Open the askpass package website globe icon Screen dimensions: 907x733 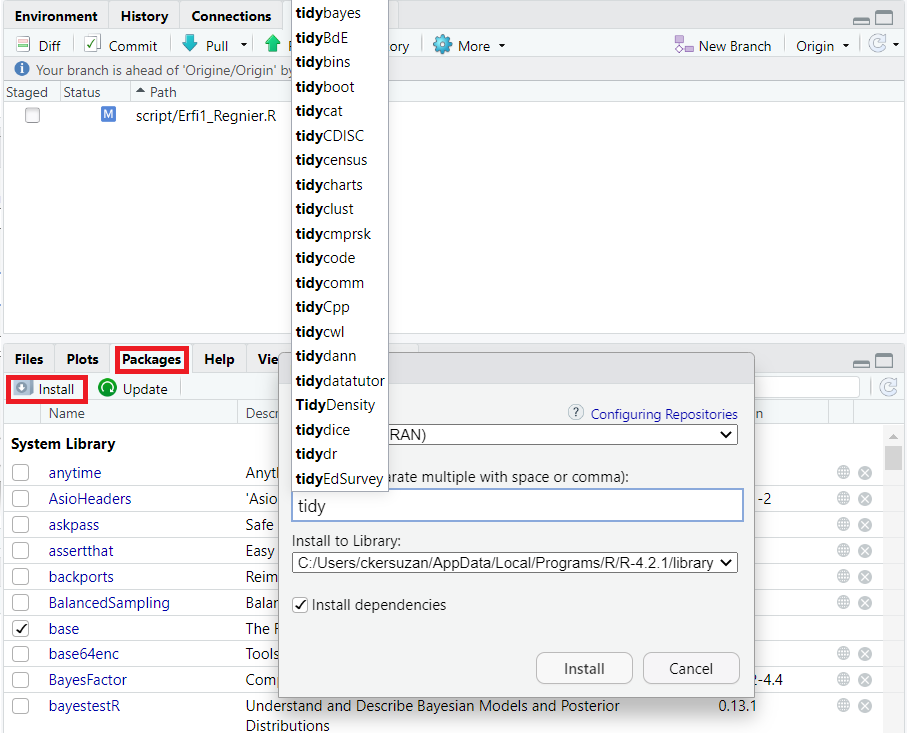pos(843,525)
